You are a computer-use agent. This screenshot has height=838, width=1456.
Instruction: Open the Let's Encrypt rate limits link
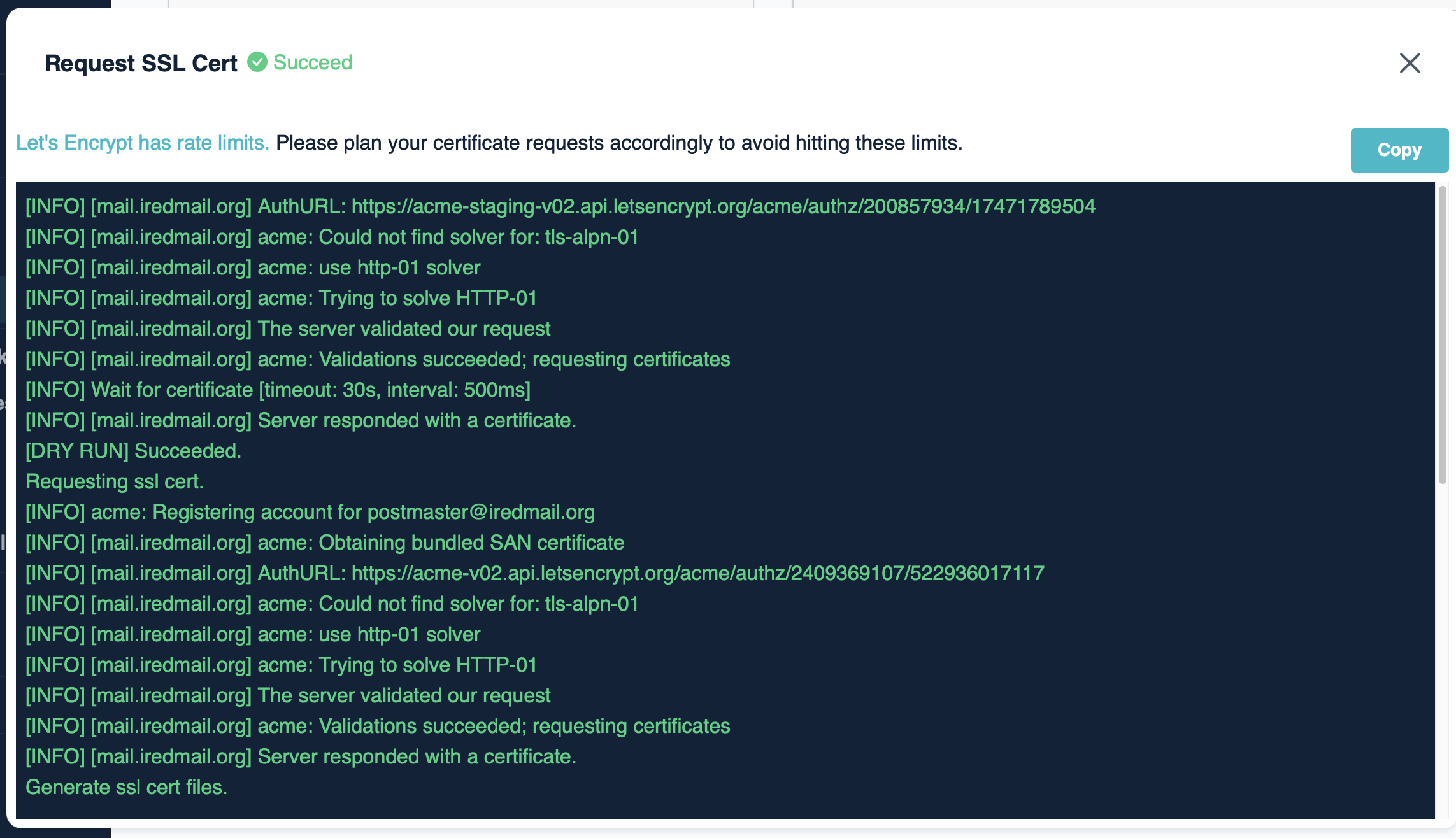143,143
